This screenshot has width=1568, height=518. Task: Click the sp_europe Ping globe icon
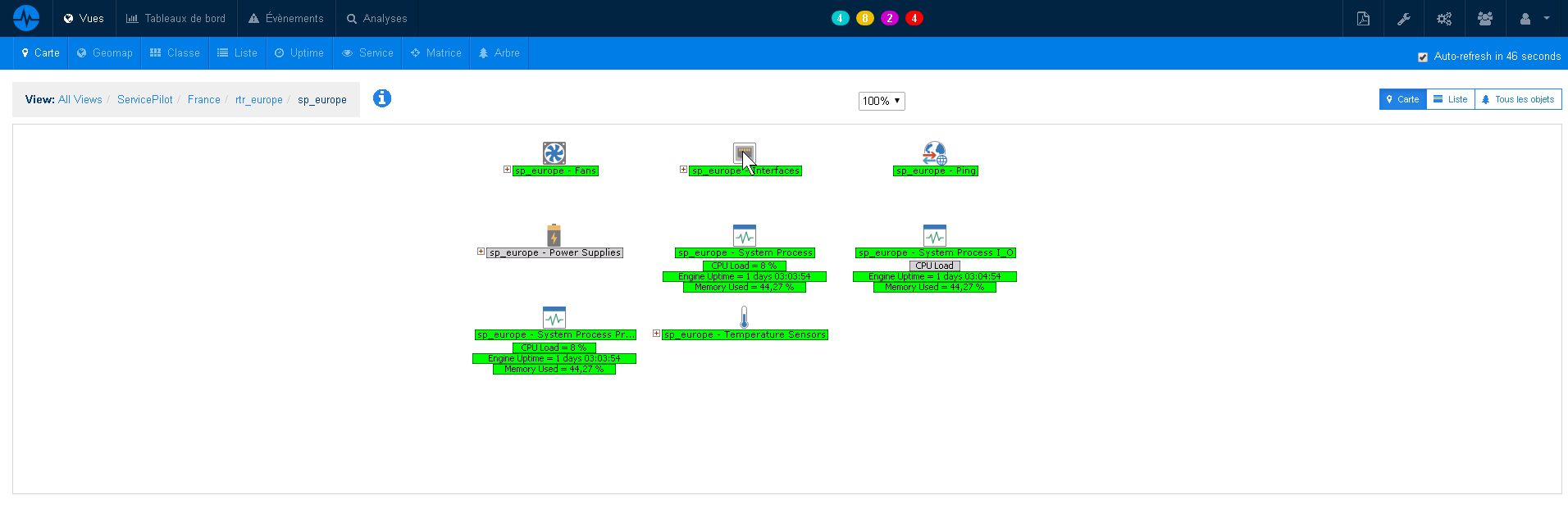pyautogui.click(x=935, y=153)
